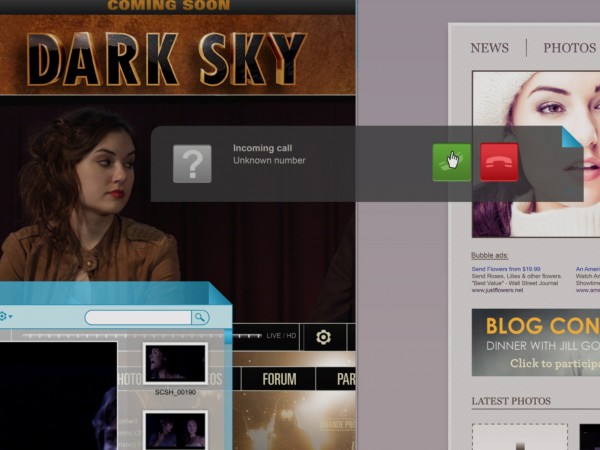Click the blue folded corner of call popup
This screenshot has height=450, width=600.
pos(571,137)
